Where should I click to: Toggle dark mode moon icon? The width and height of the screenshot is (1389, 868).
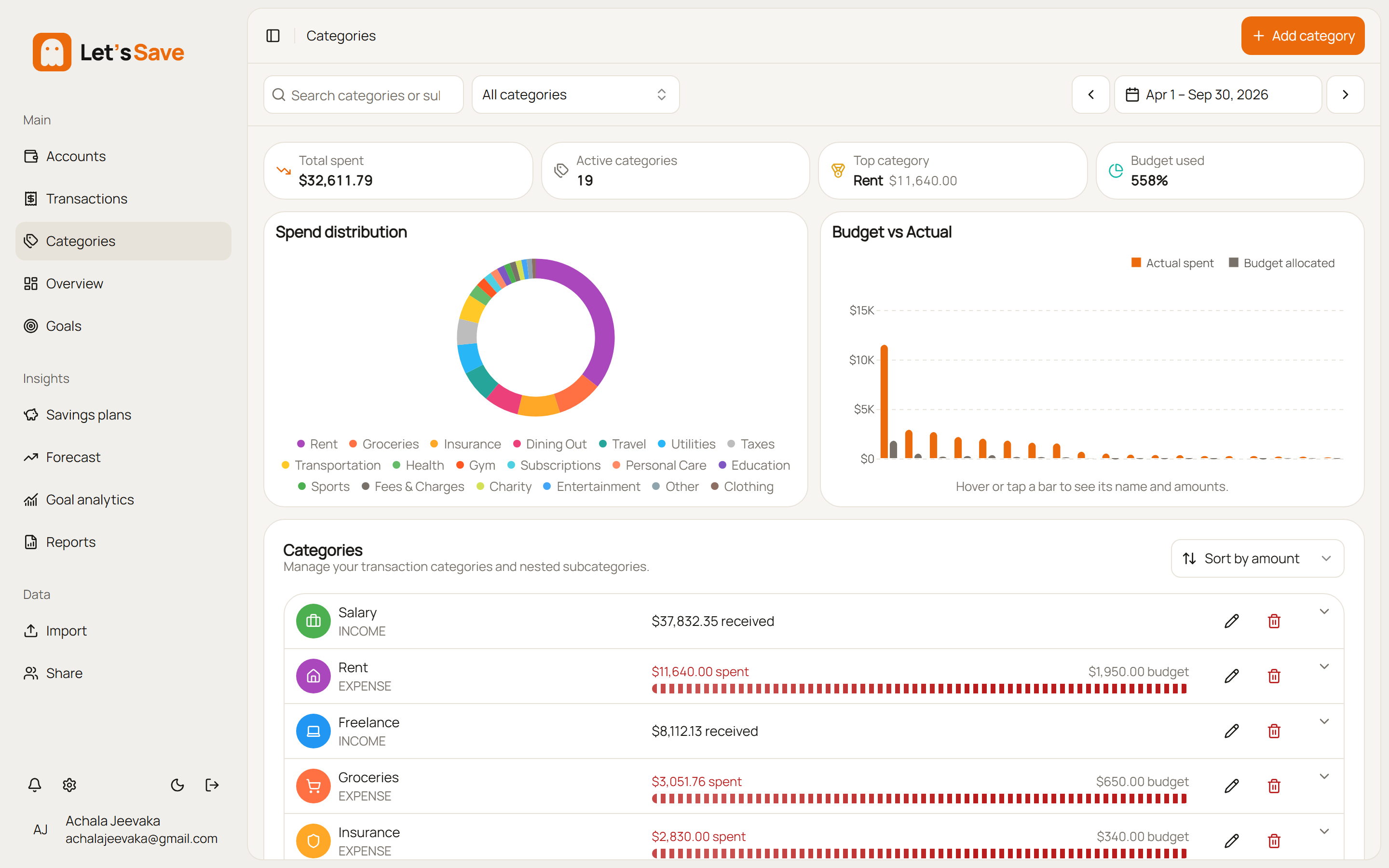(x=177, y=785)
